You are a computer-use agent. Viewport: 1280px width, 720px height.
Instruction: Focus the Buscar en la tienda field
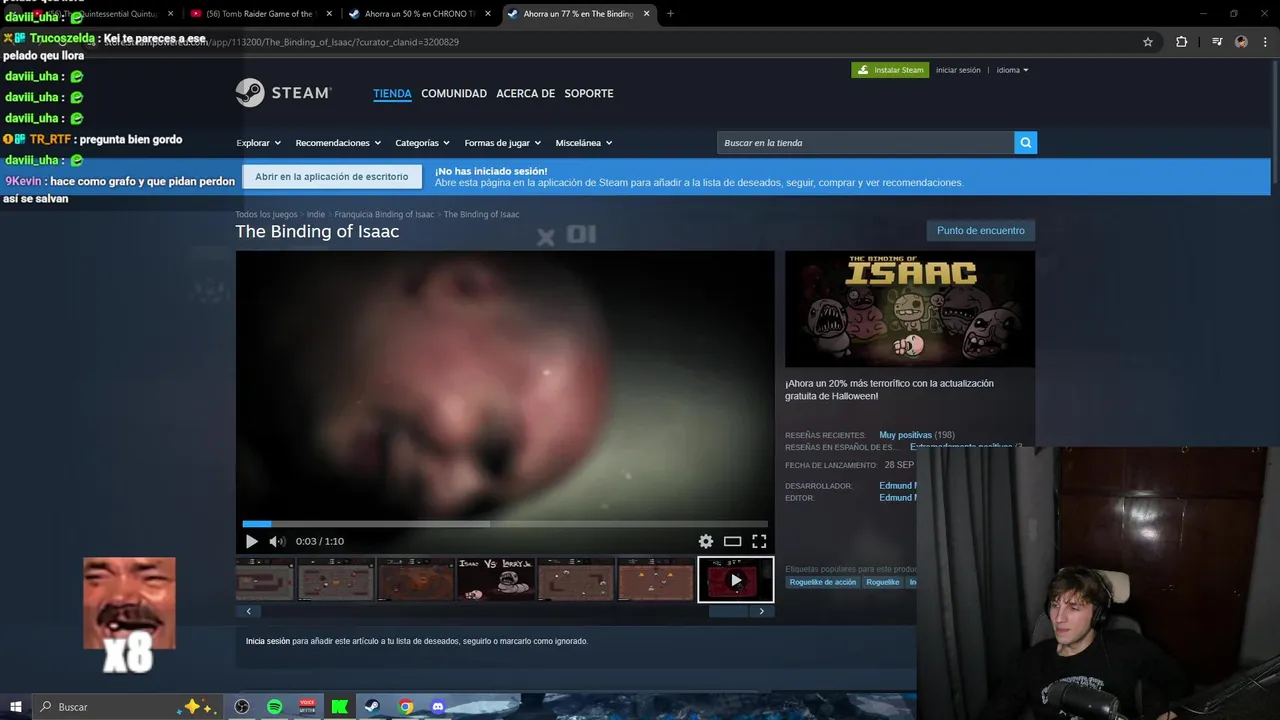point(865,143)
